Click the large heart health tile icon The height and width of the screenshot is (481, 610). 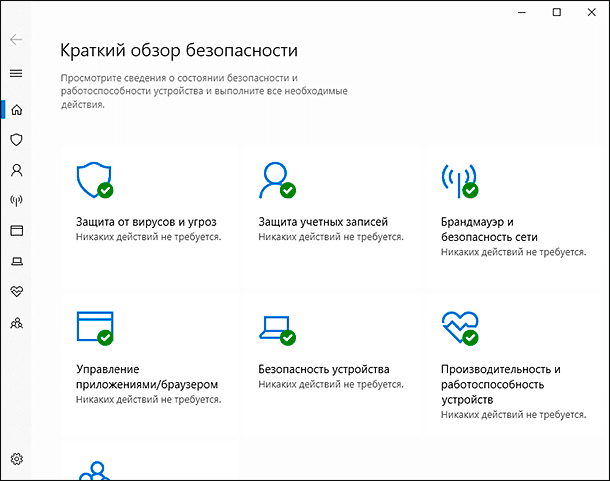point(460,328)
